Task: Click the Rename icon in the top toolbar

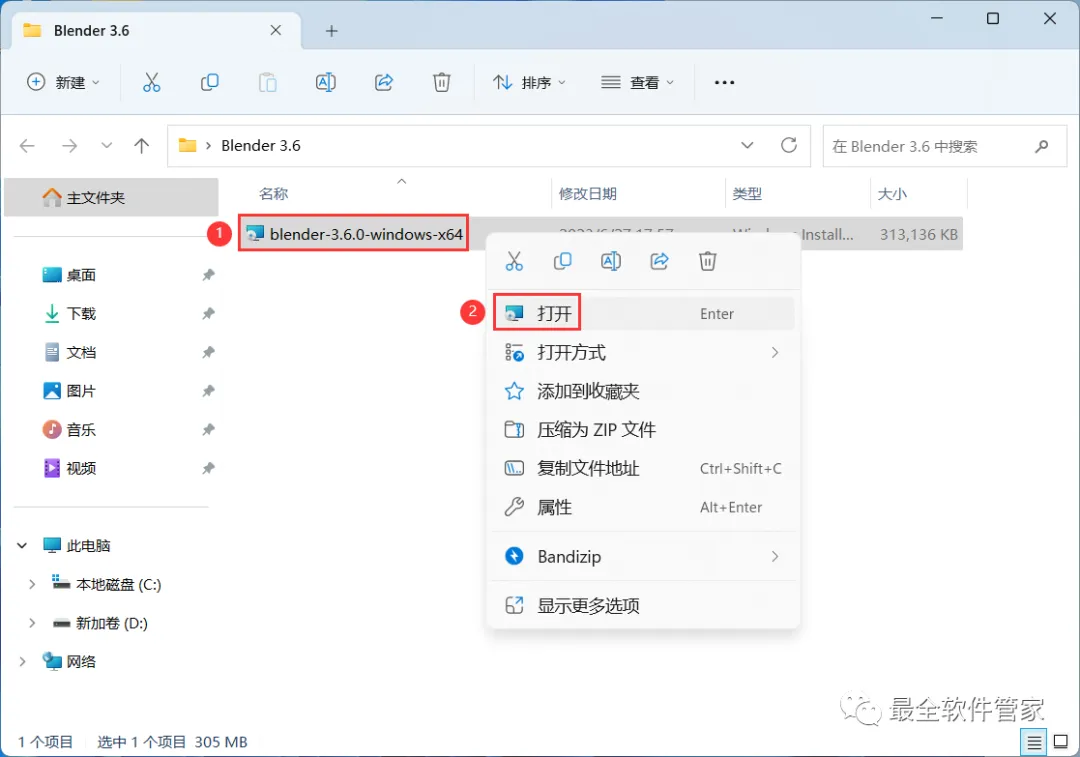Action: coord(325,83)
